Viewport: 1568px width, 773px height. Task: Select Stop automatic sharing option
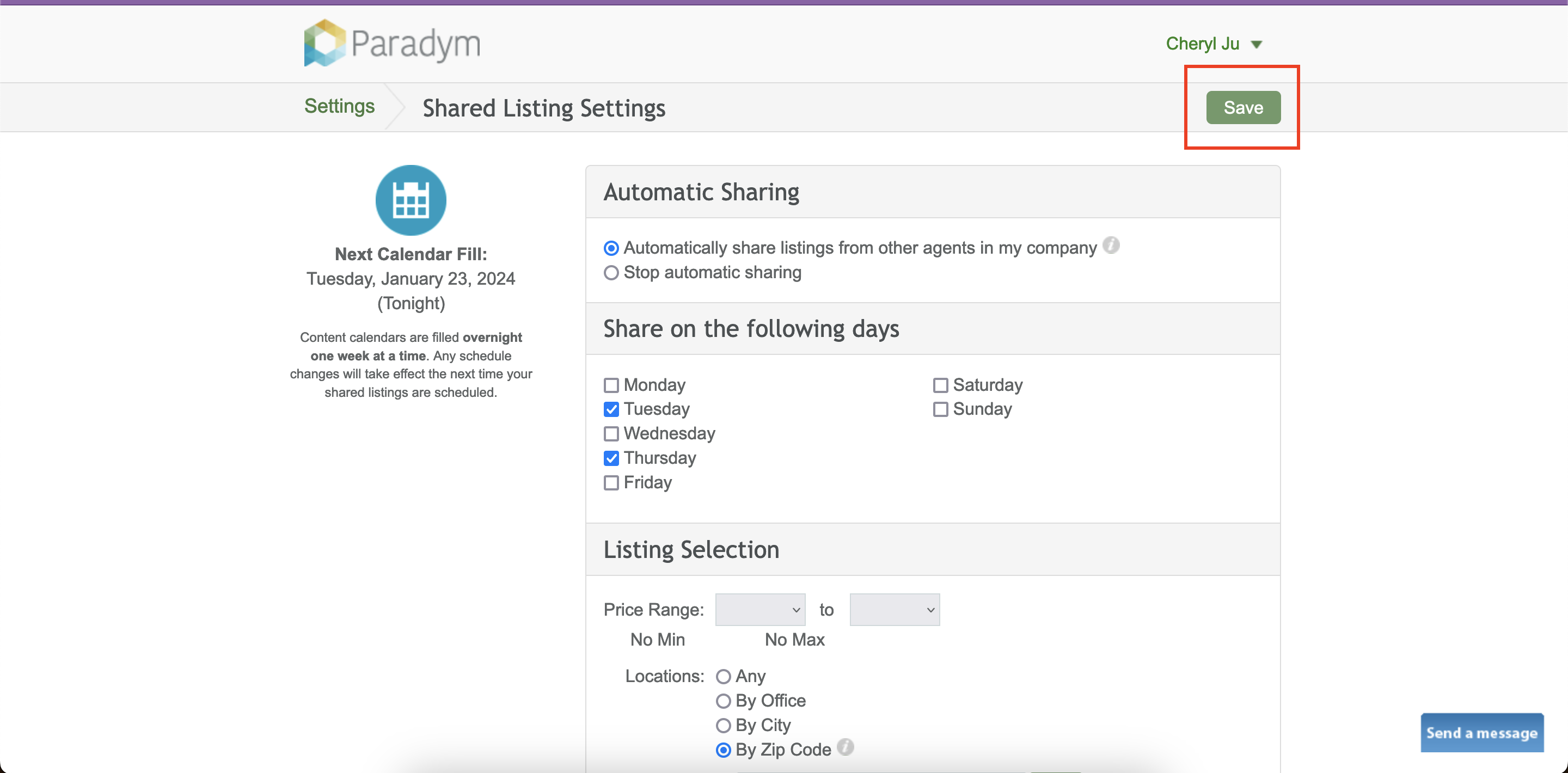611,273
